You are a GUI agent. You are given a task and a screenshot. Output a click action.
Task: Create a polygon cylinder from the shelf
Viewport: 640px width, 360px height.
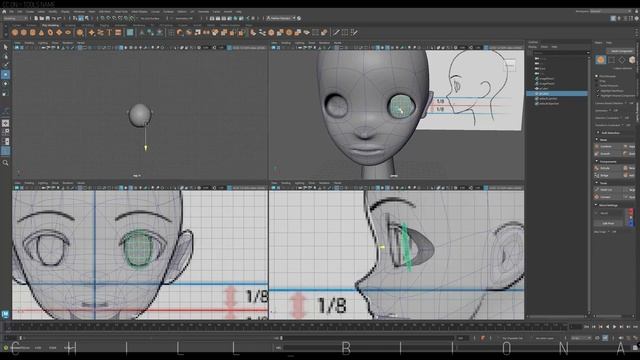point(33,32)
